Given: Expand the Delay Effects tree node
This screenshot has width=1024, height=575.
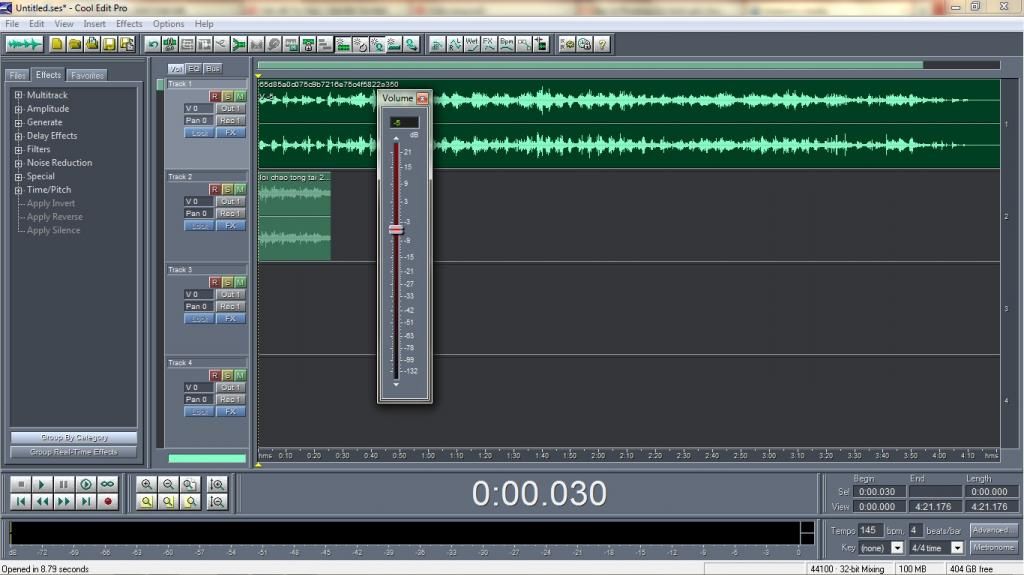Looking at the screenshot, I should pyautogui.click(x=19, y=136).
